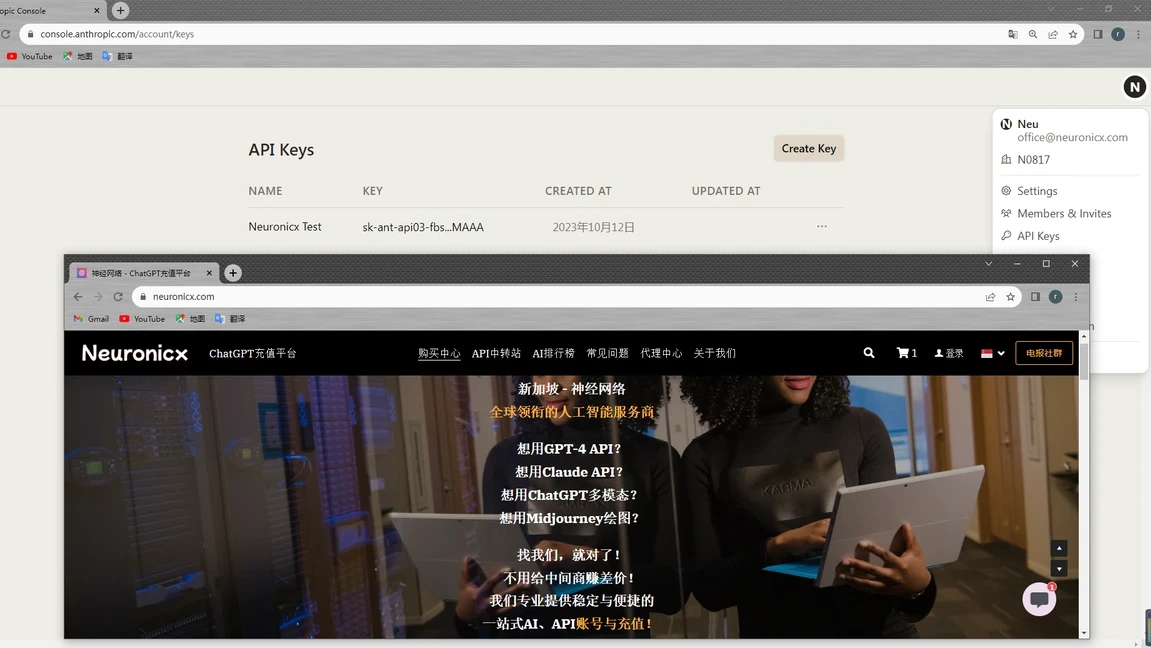The width and height of the screenshot is (1151, 648).
Task: Open API中转站 nav item
Action: pyautogui.click(x=496, y=353)
